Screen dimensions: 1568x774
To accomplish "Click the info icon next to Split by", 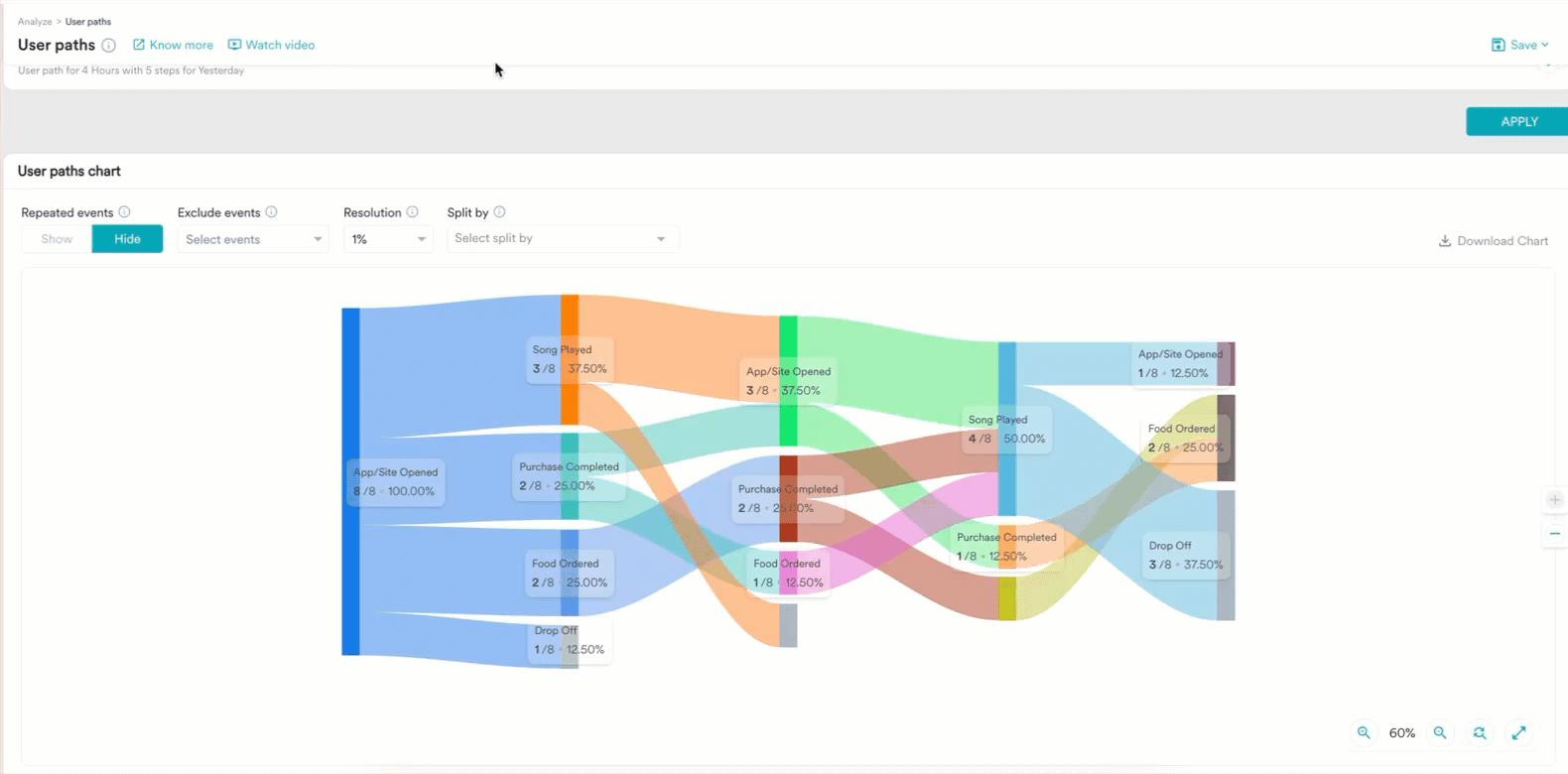I will (x=499, y=212).
